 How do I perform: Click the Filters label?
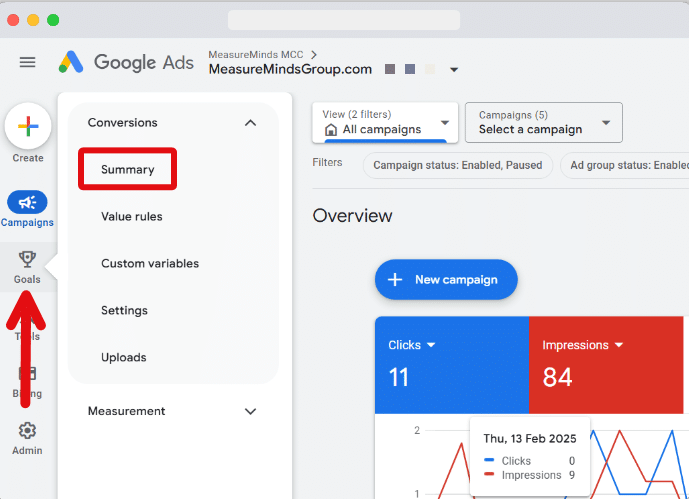pyautogui.click(x=327, y=163)
